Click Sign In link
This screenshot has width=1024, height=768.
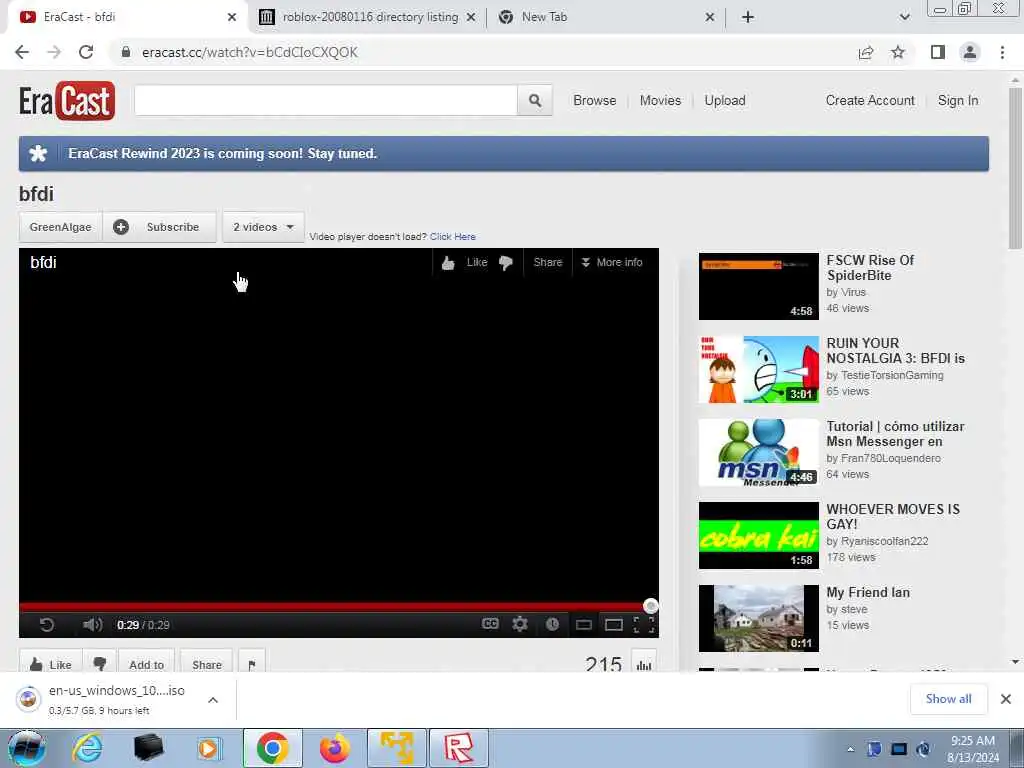pyautogui.click(x=958, y=101)
